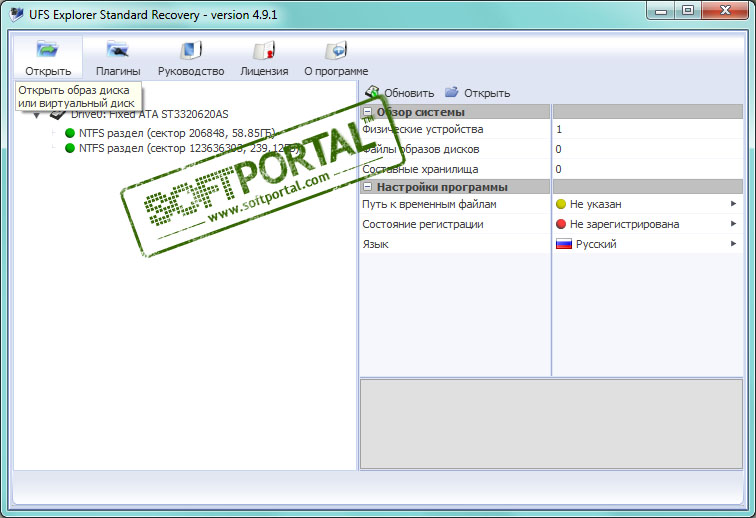Screen dimensions: 756x518
Task: Open arrow menu for Путь к временным файлам
Action: (733, 204)
